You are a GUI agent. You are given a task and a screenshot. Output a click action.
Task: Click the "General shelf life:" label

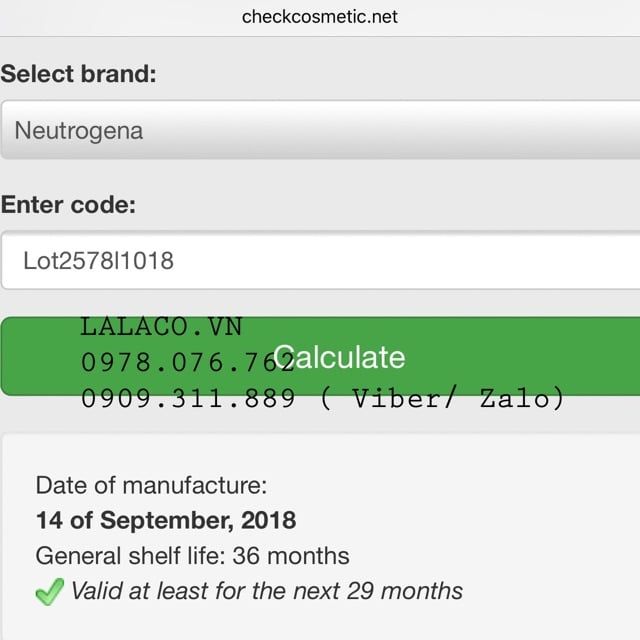pyautogui.click(x=136, y=556)
